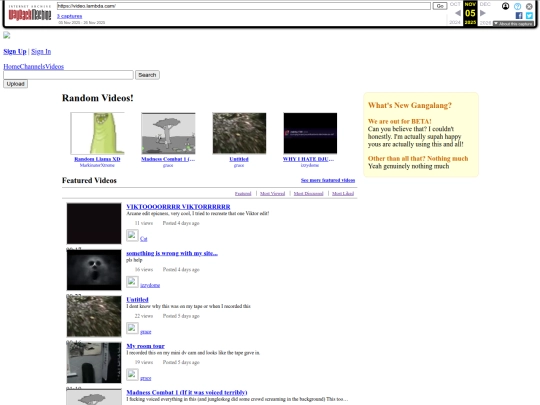Image resolution: width=540 pixels, height=405 pixels.
Task: Open the My room tour thumbnail
Action: coord(94,363)
